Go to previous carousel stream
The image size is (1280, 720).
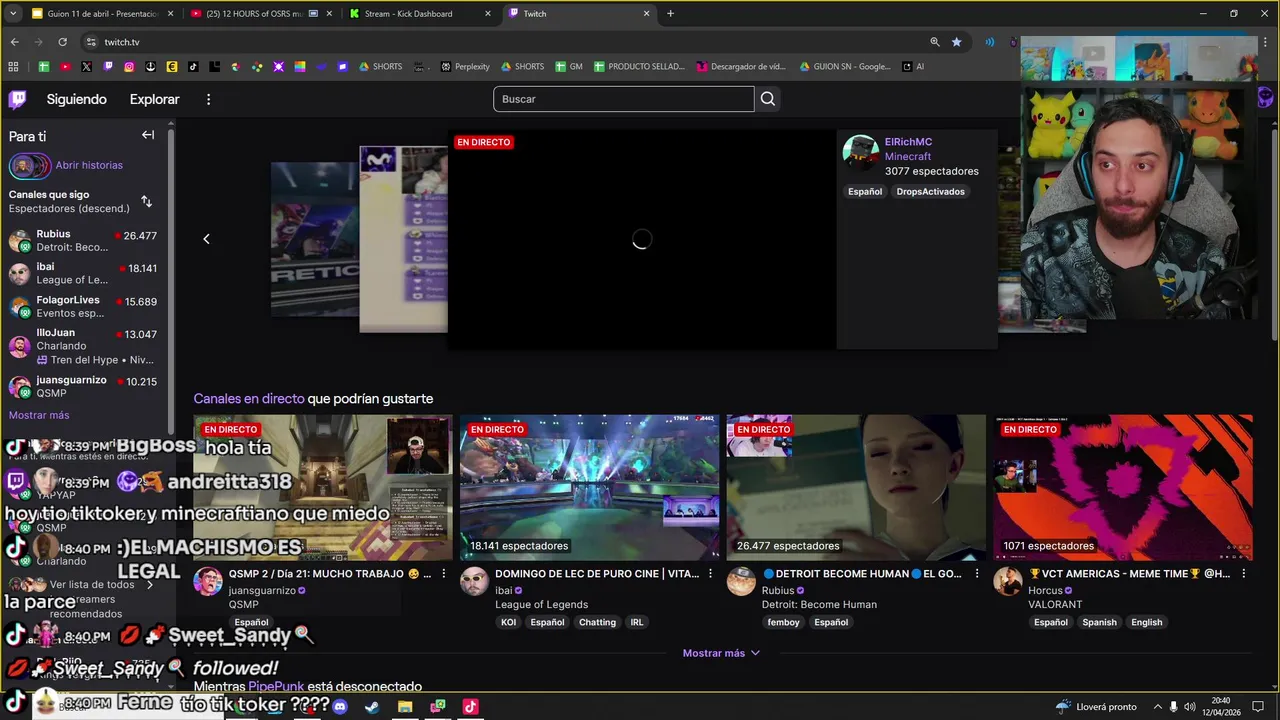point(206,239)
